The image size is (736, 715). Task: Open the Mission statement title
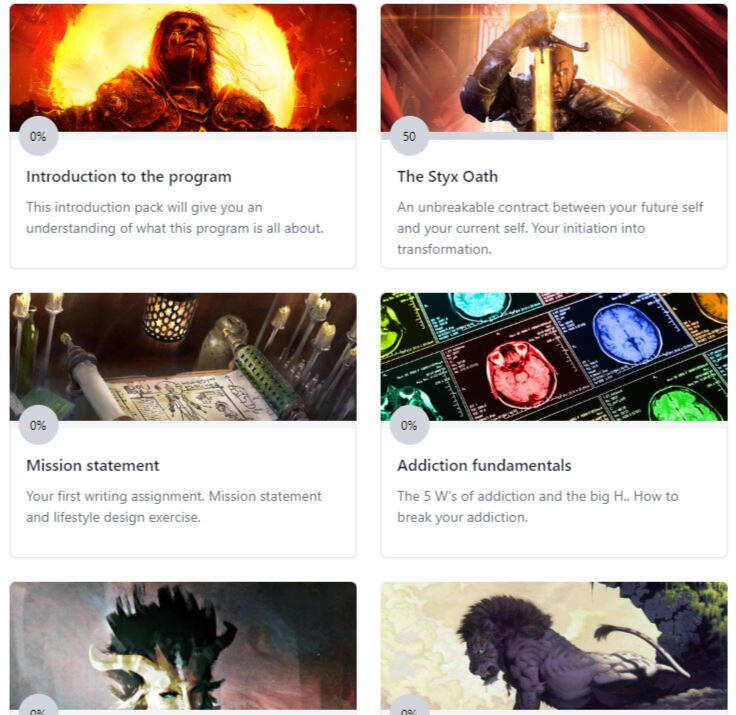(93, 465)
